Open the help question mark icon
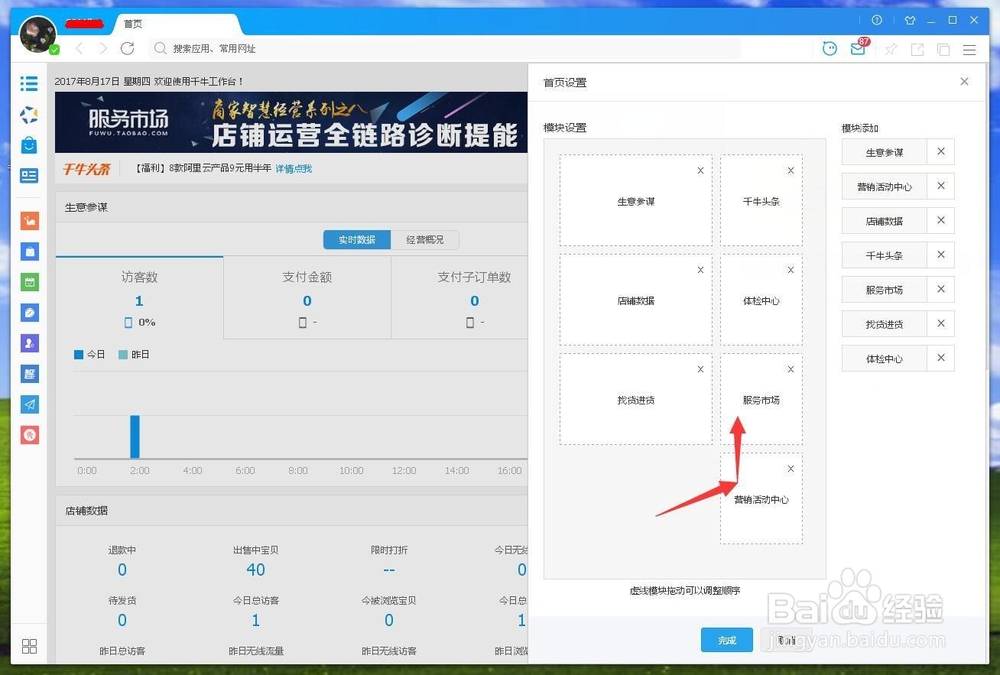This screenshot has height=675, width=1000. [877, 20]
